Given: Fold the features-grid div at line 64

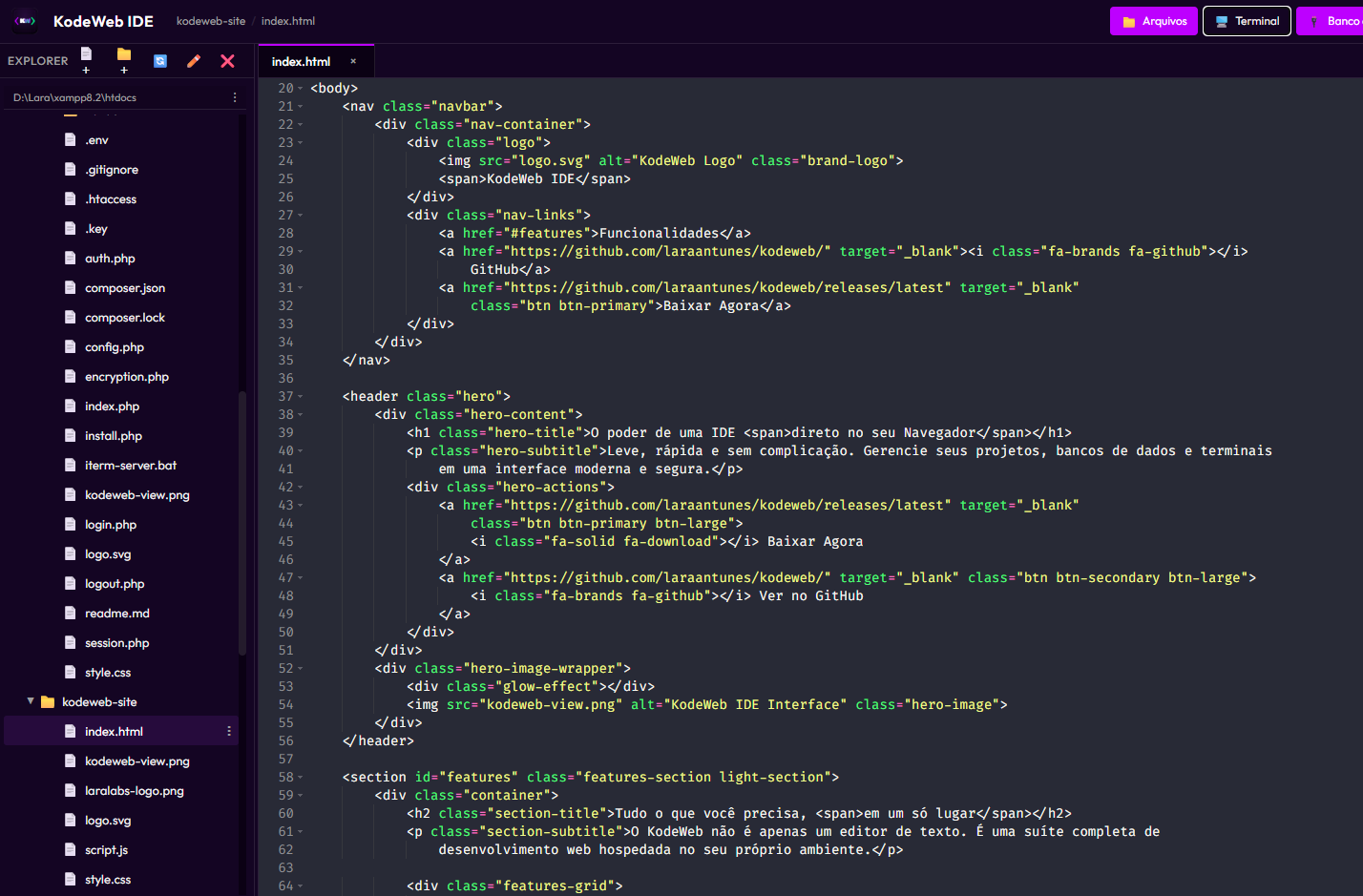Looking at the screenshot, I should pos(300,886).
